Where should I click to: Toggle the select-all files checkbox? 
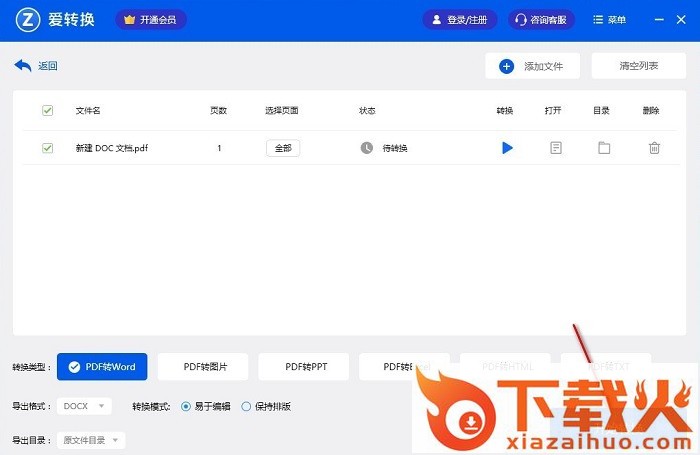point(47,111)
